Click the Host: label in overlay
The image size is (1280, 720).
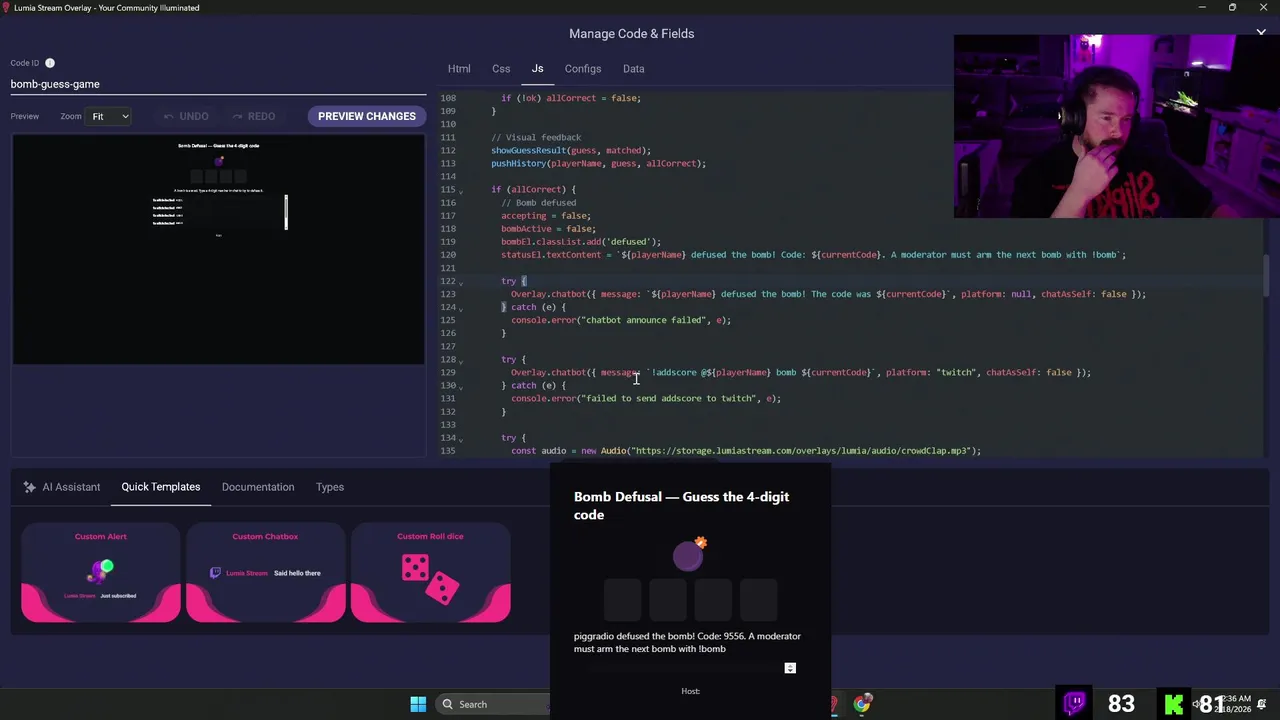click(x=690, y=691)
